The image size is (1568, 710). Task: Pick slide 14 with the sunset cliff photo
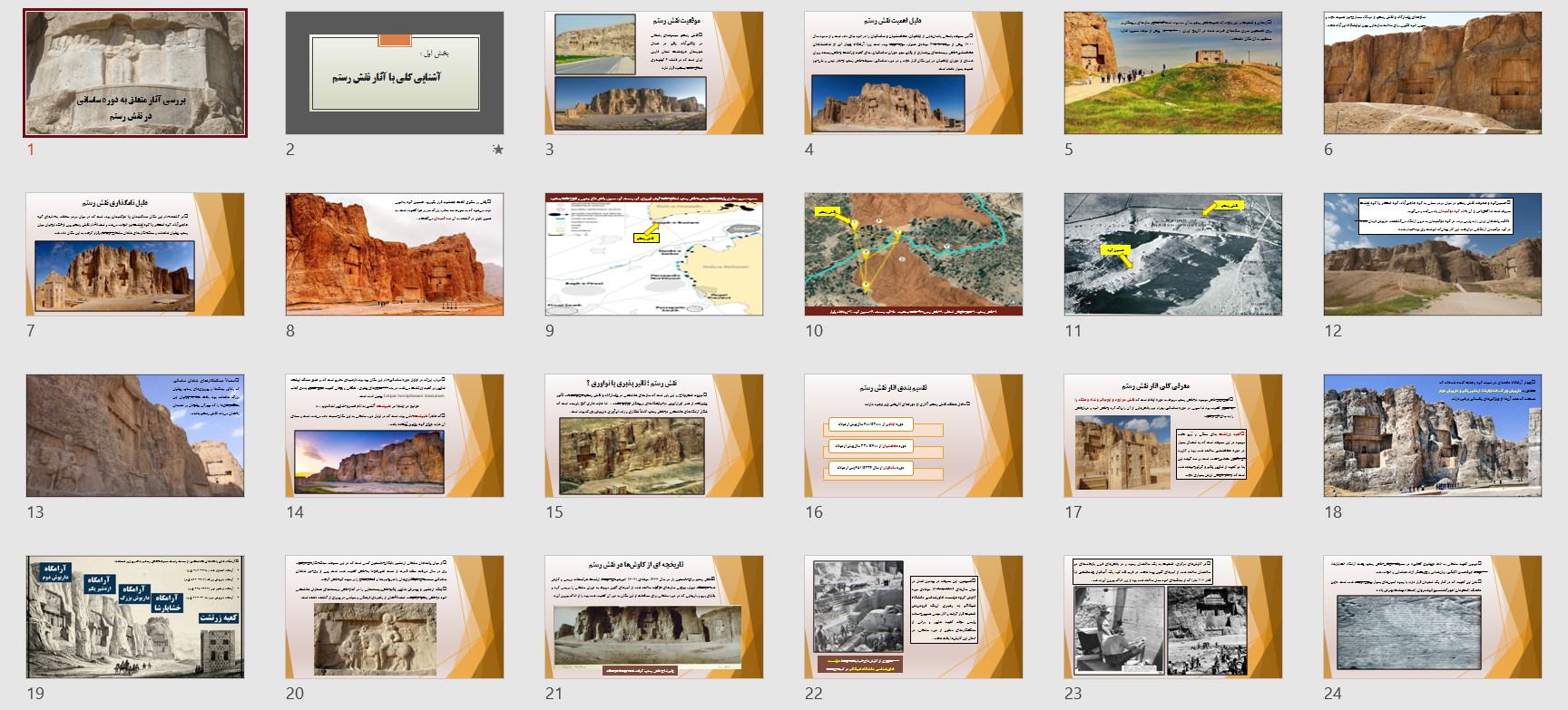395,435
